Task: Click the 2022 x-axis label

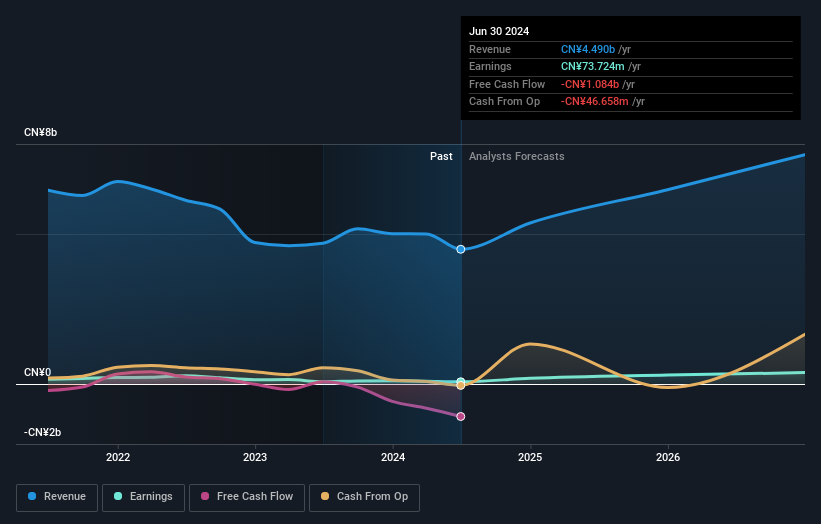Action: point(118,457)
